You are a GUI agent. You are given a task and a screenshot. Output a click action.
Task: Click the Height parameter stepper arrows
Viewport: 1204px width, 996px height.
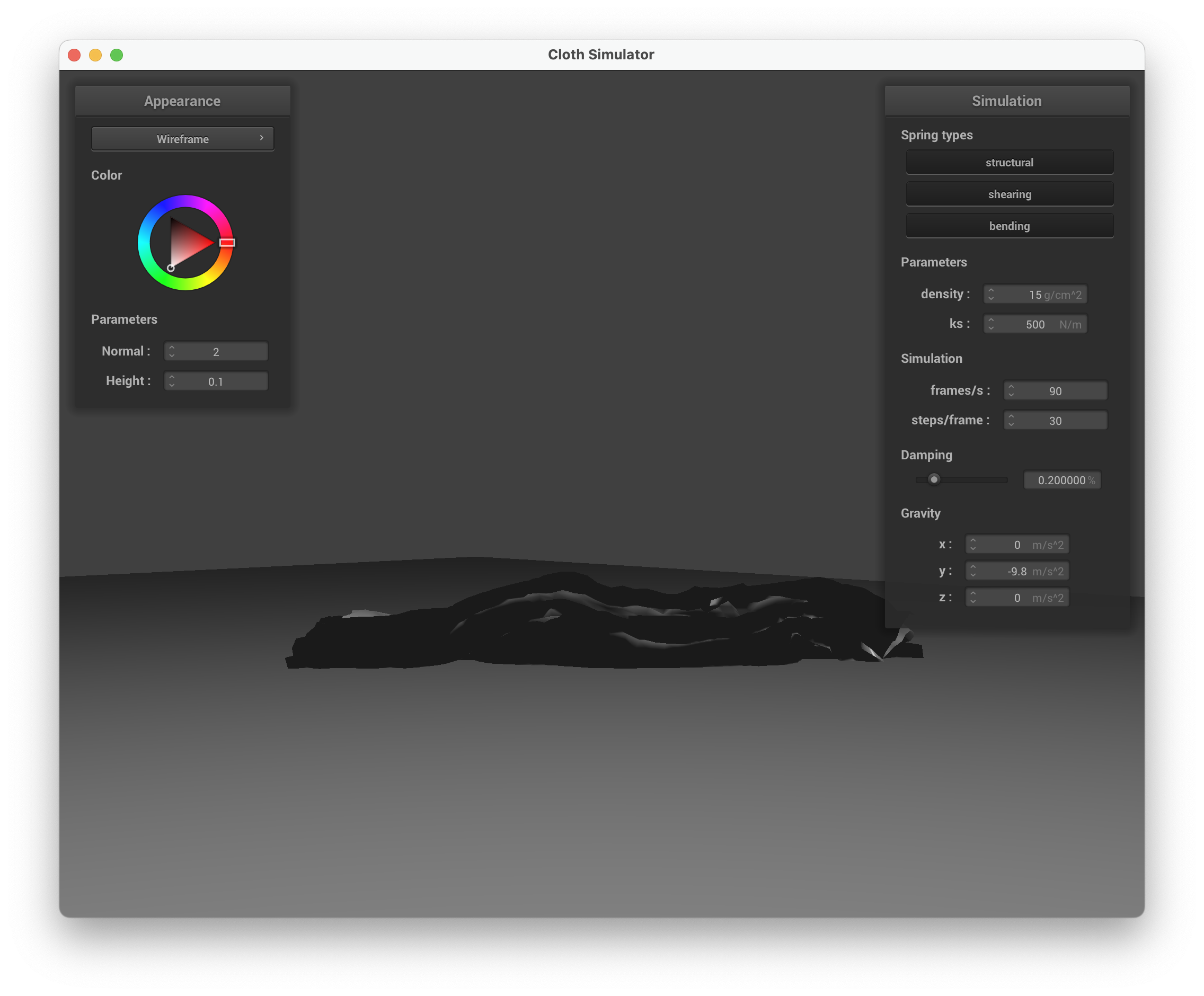(171, 381)
